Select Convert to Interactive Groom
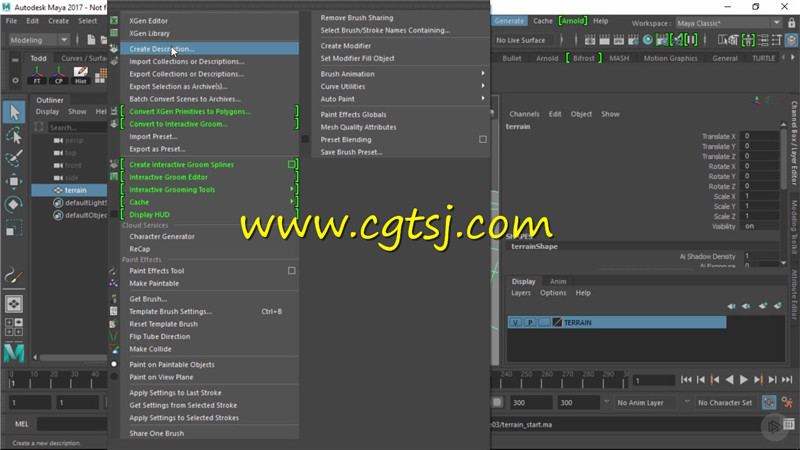The height and width of the screenshot is (450, 800). [210, 124]
